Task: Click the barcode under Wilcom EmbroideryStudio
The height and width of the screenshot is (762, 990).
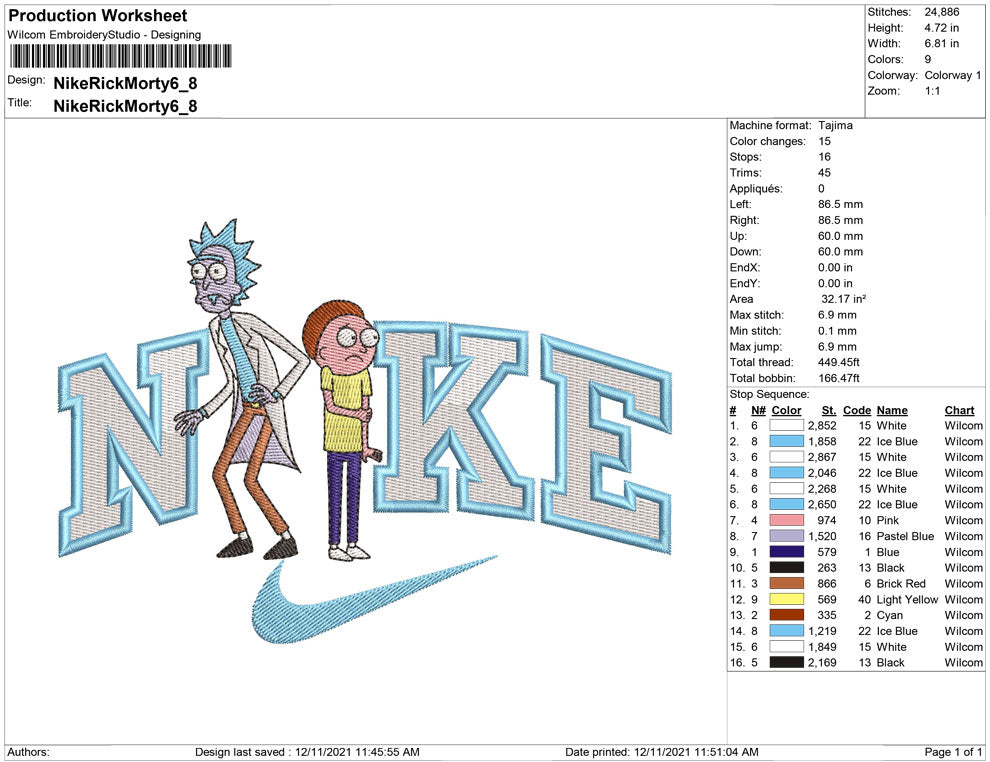Action: [x=120, y=56]
